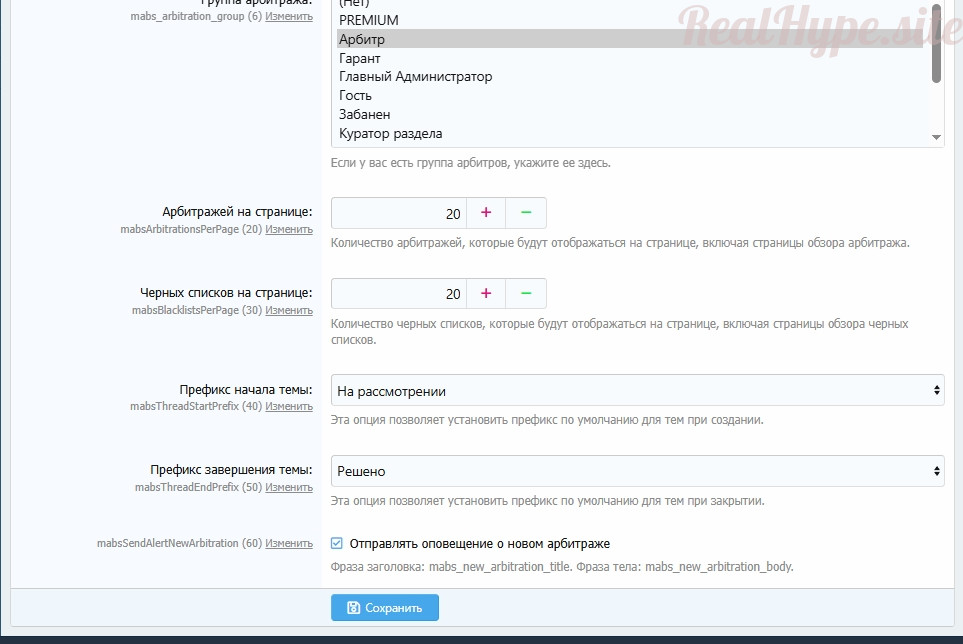Image resolution: width=963 pixels, height=644 pixels.
Task: Select PREMIUM in the group list
Action: point(368,20)
